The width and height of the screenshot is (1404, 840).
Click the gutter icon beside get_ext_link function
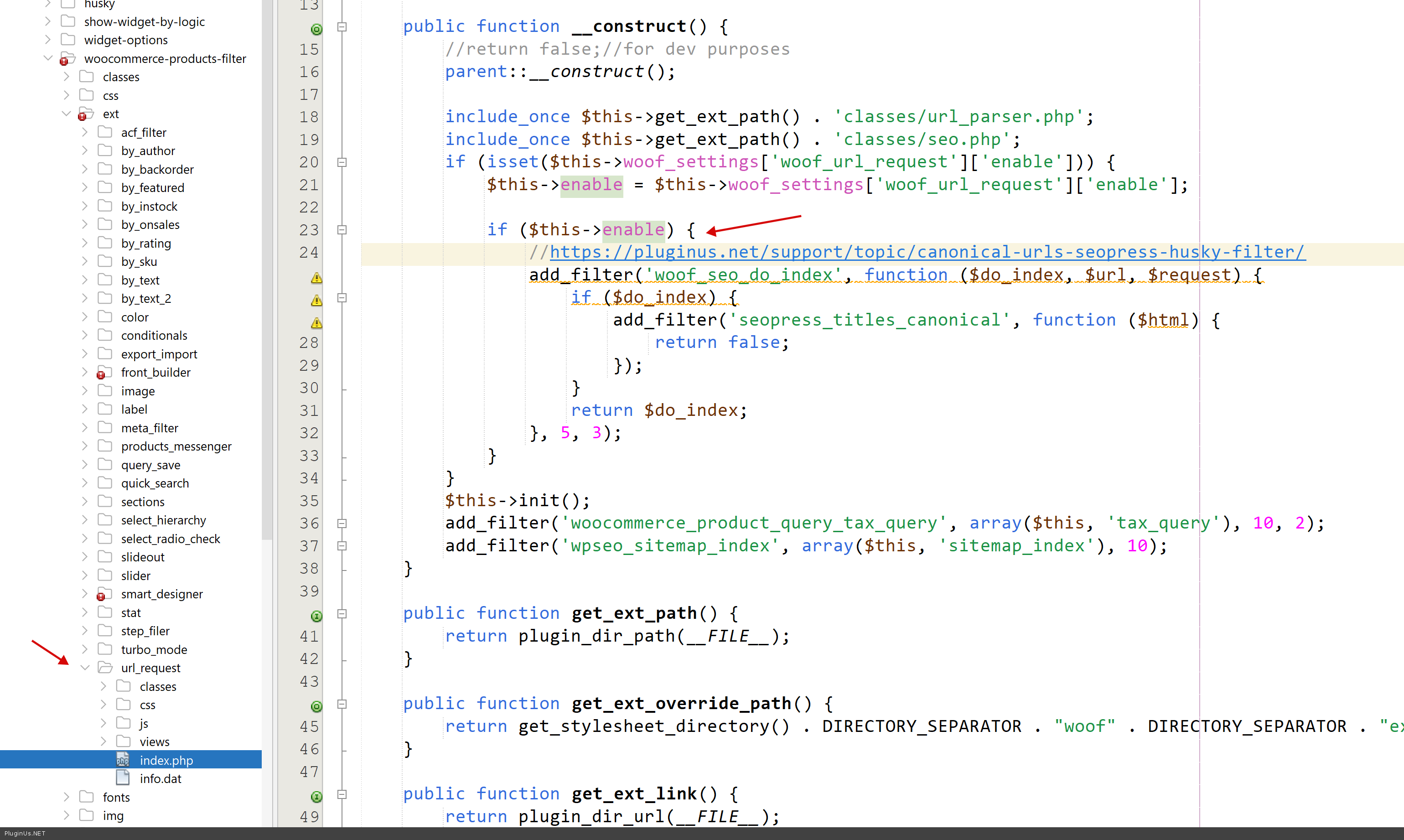(x=316, y=796)
